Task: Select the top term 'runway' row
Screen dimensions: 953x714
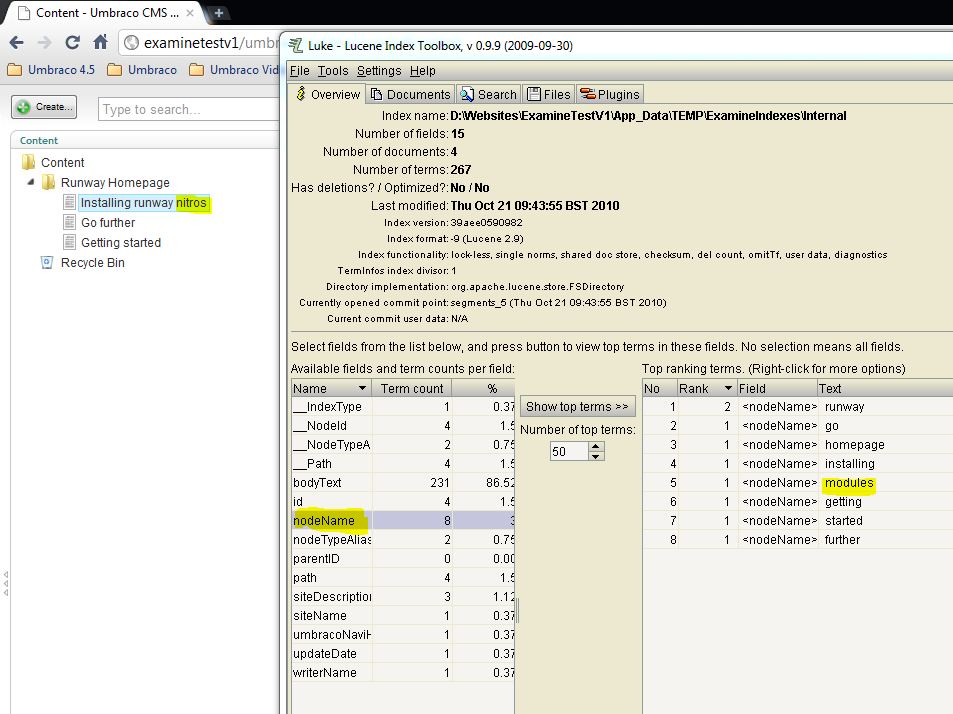Action: pyautogui.click(x=797, y=407)
